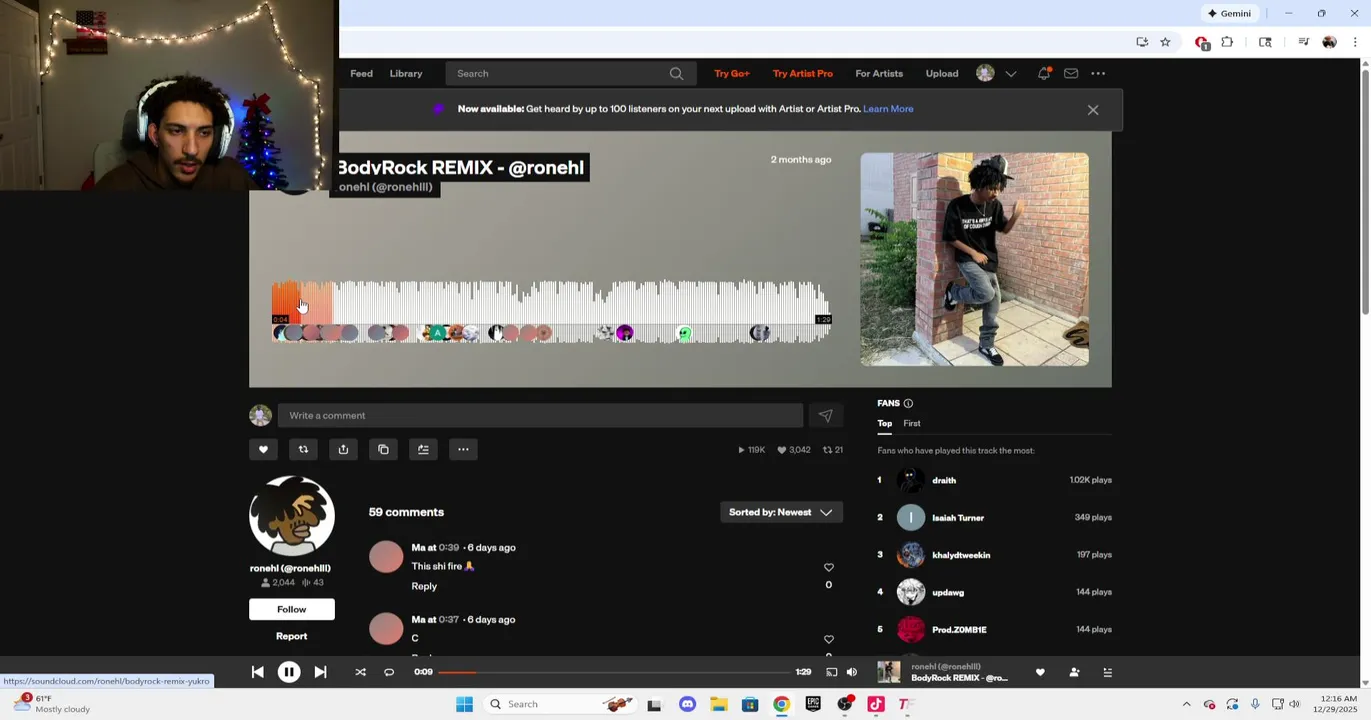Send comment with paper plane icon
1371x720 pixels.
click(x=825, y=415)
